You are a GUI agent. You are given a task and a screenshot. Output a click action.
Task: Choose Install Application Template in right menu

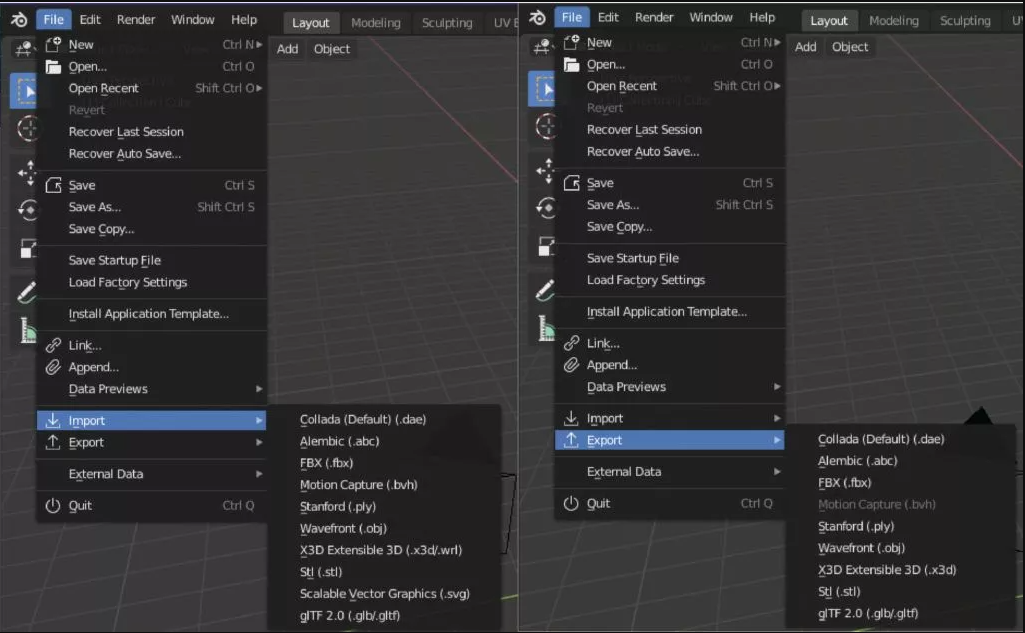(x=669, y=312)
